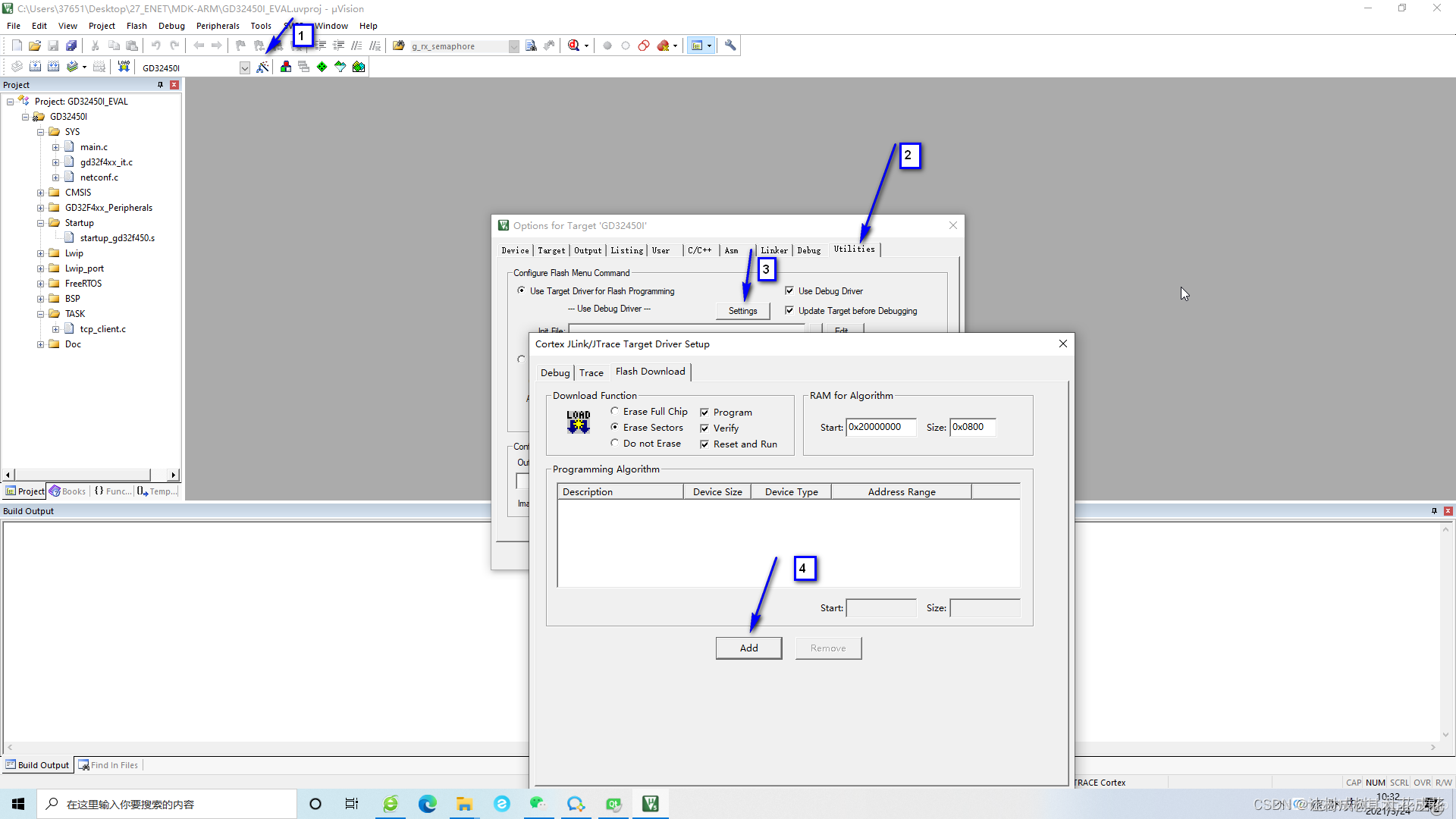Click the Settings button for flash driver
The width and height of the screenshot is (1456, 819).
click(742, 311)
